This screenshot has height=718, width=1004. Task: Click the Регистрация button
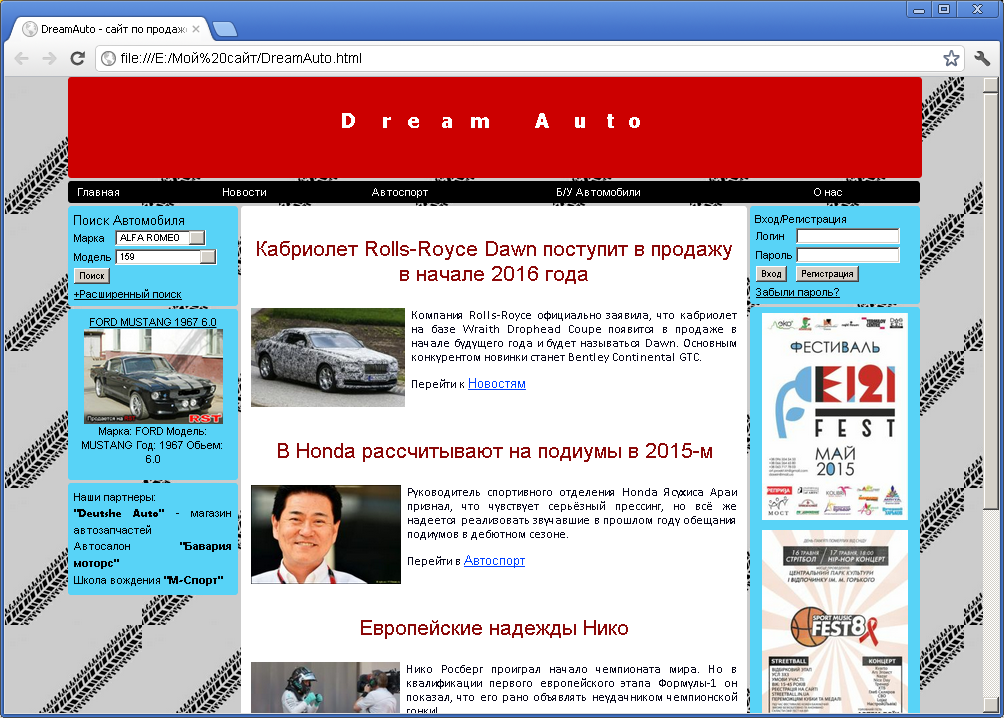(827, 273)
